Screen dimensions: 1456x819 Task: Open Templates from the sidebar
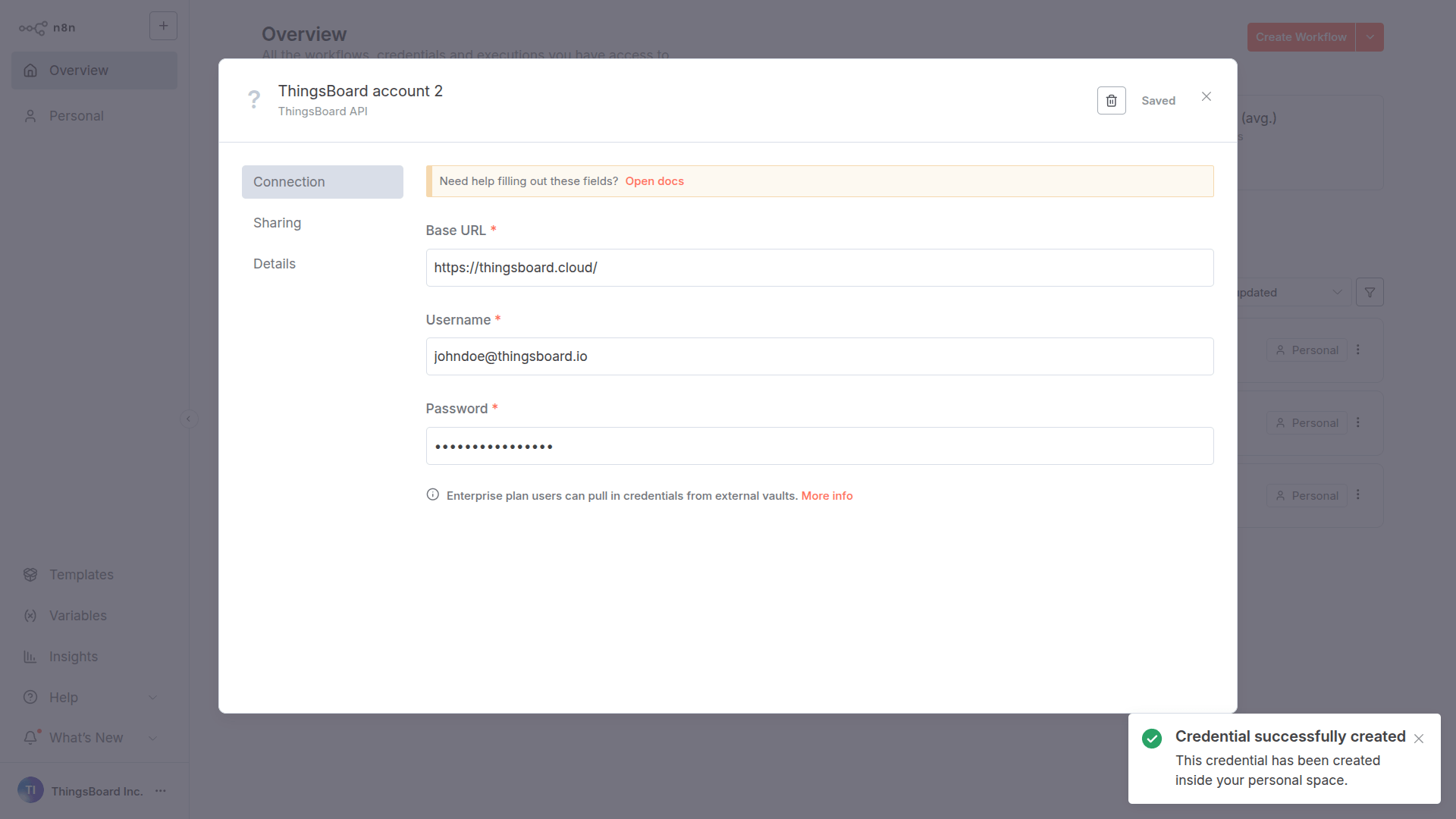point(81,575)
